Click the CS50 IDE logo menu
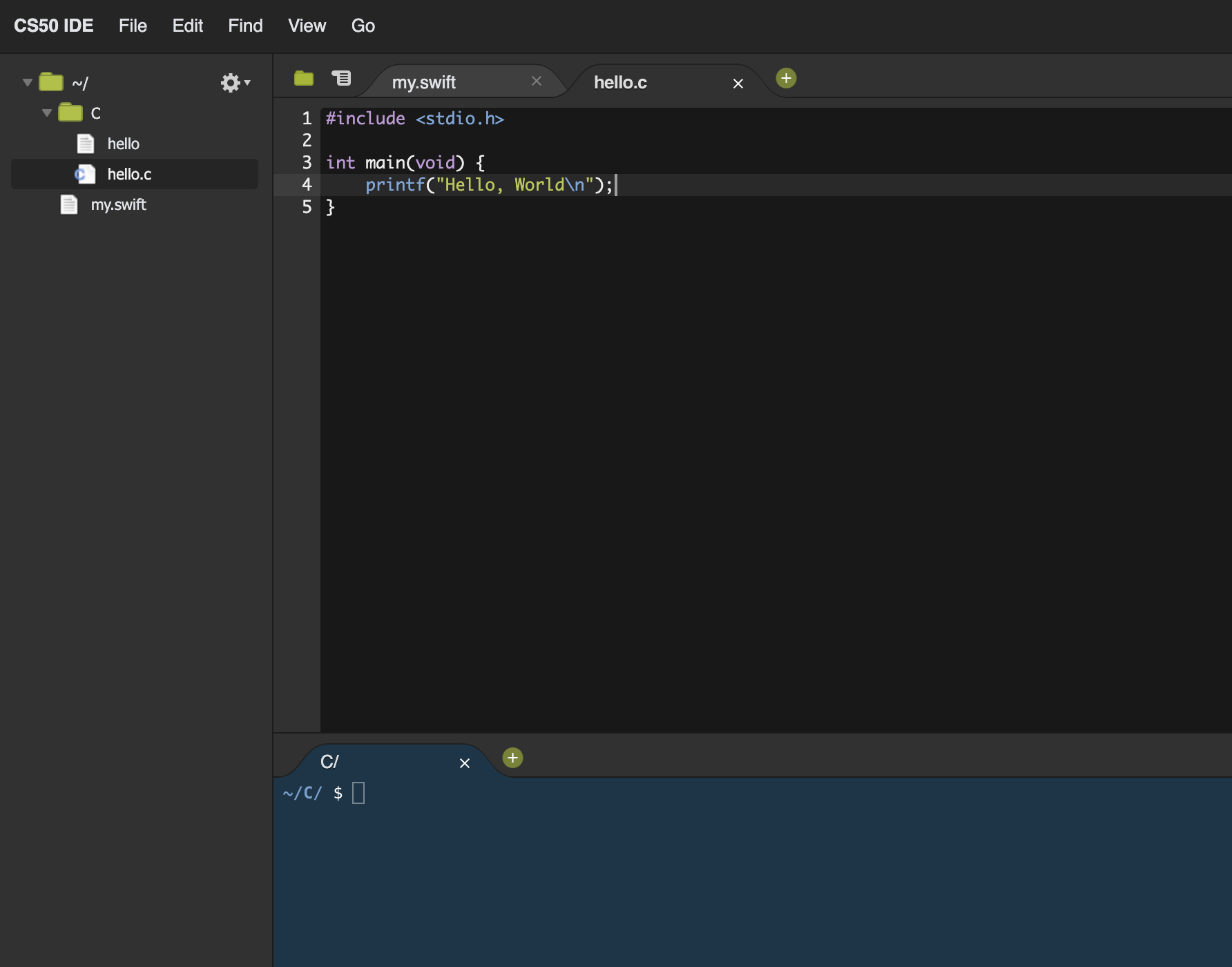Viewport: 1232px width, 967px height. pyautogui.click(x=53, y=26)
